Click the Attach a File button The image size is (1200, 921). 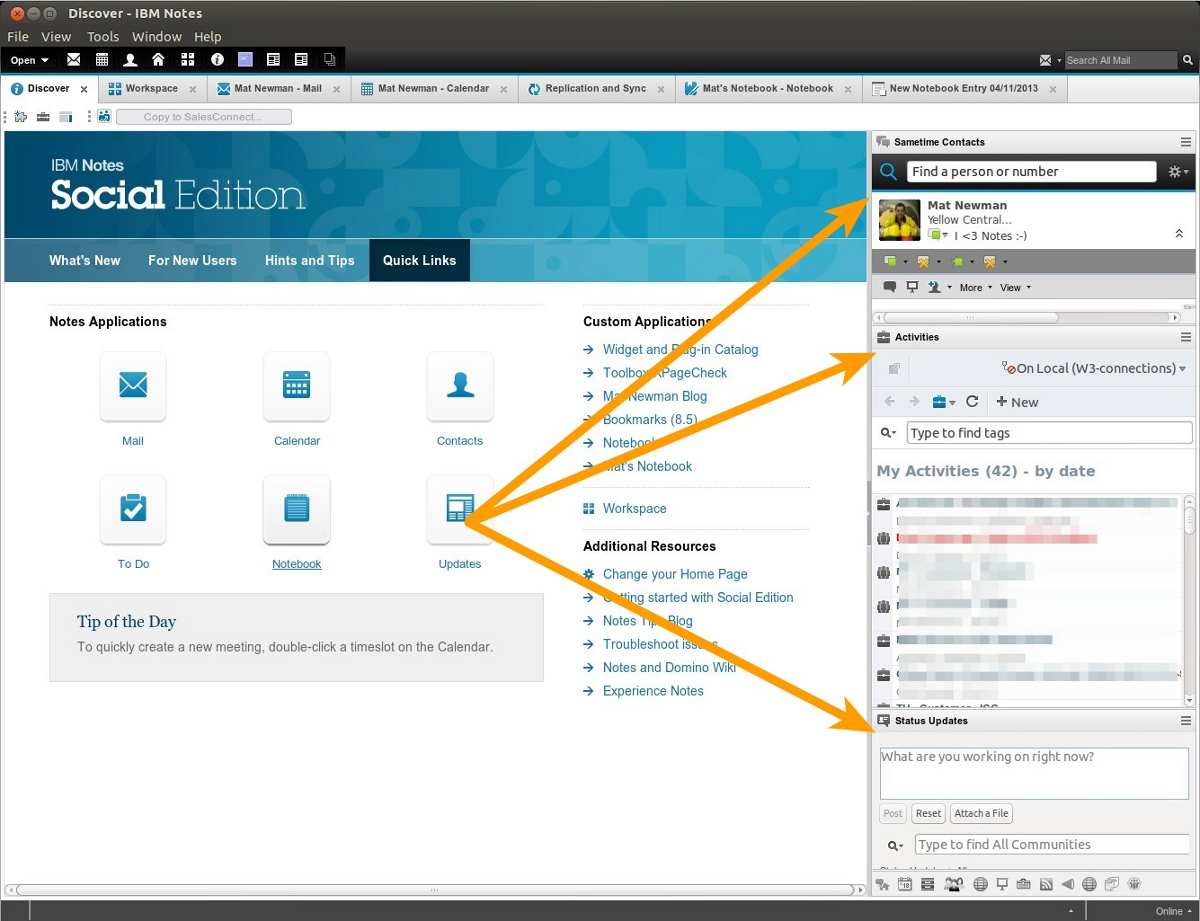981,813
